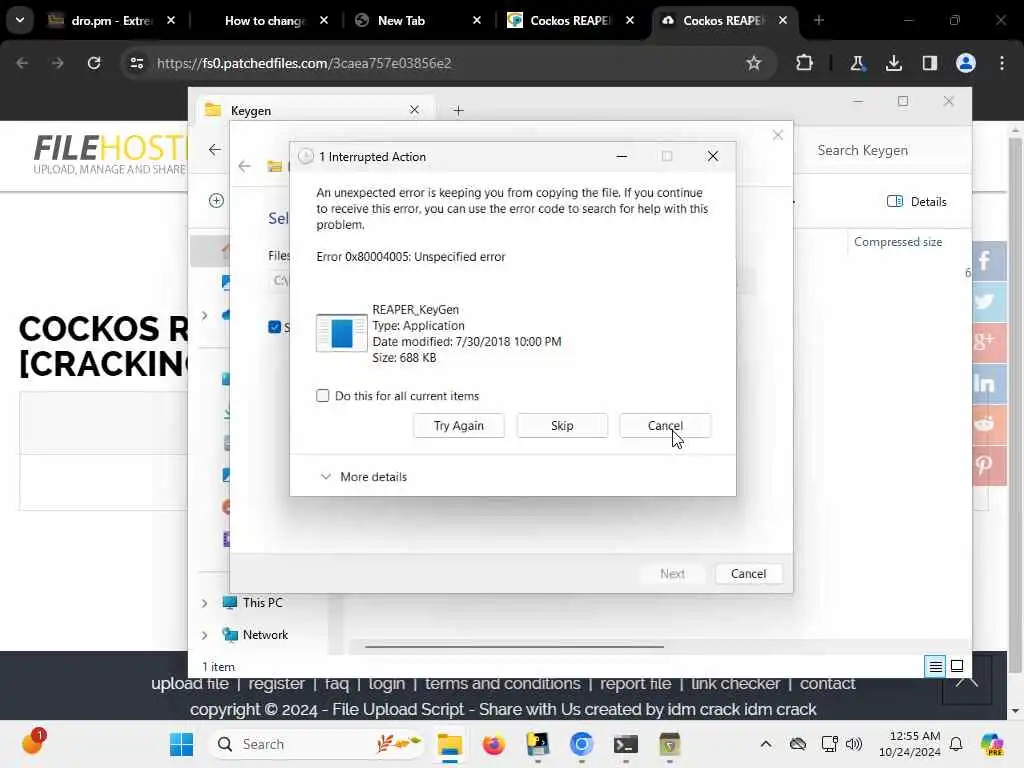Click the browser back arrow
This screenshot has width=1024, height=768.
coord(22,63)
